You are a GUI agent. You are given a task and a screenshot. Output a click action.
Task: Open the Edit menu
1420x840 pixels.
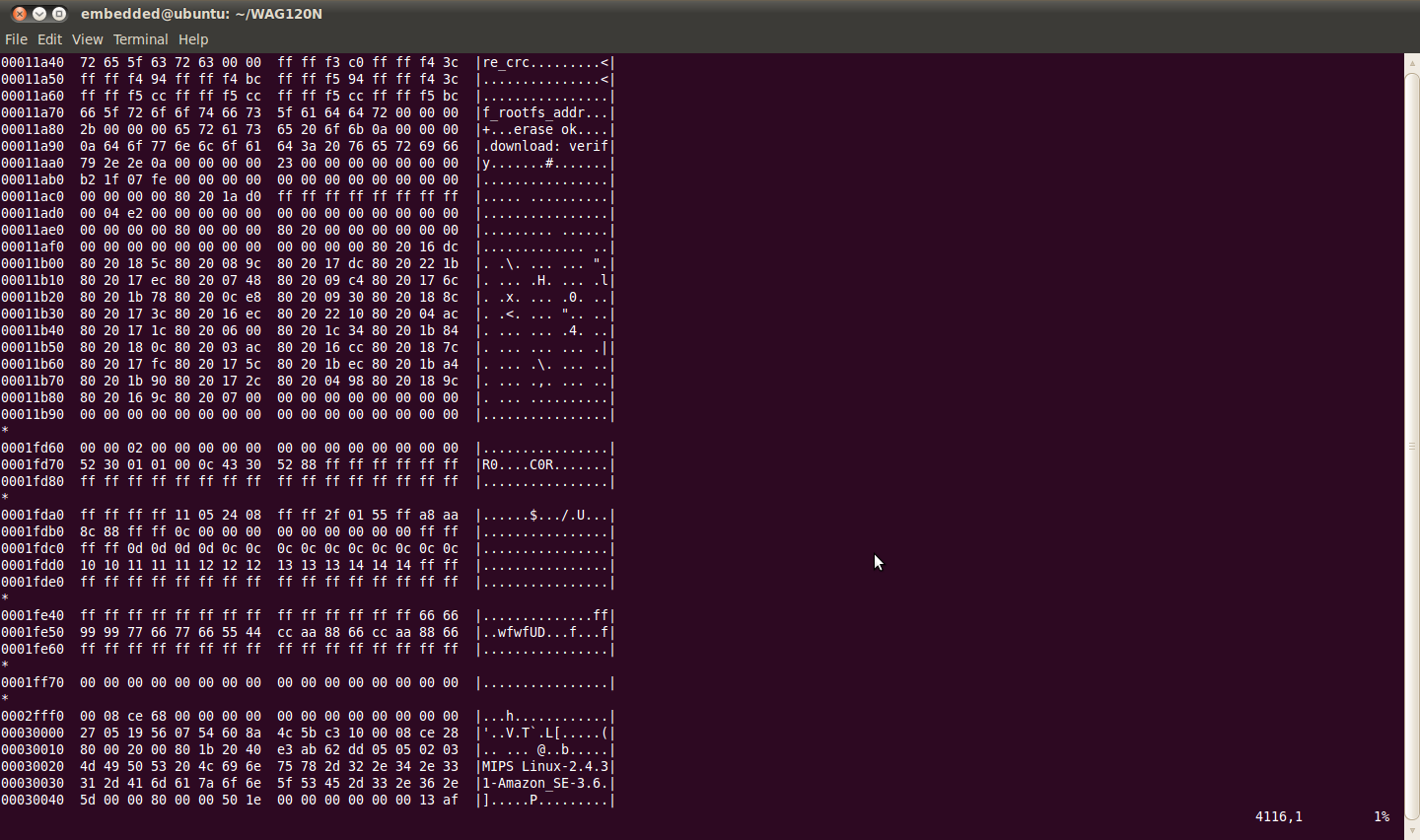(x=49, y=39)
